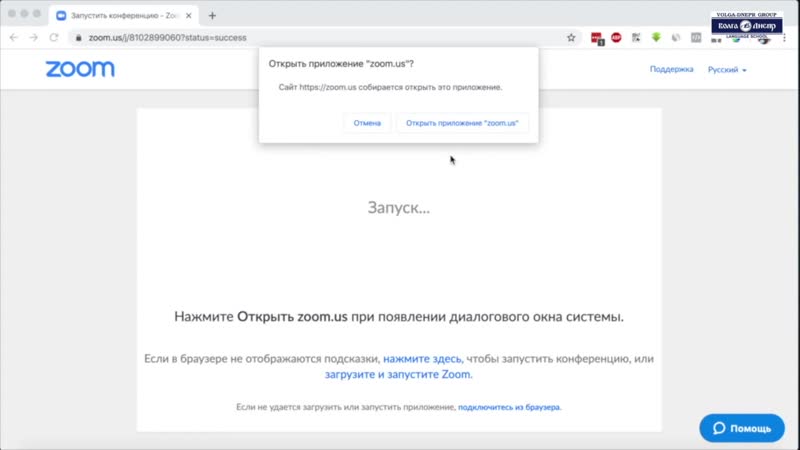Open Chrome's three-dot menu
The width and height of the screenshot is (800, 450).
(x=785, y=38)
